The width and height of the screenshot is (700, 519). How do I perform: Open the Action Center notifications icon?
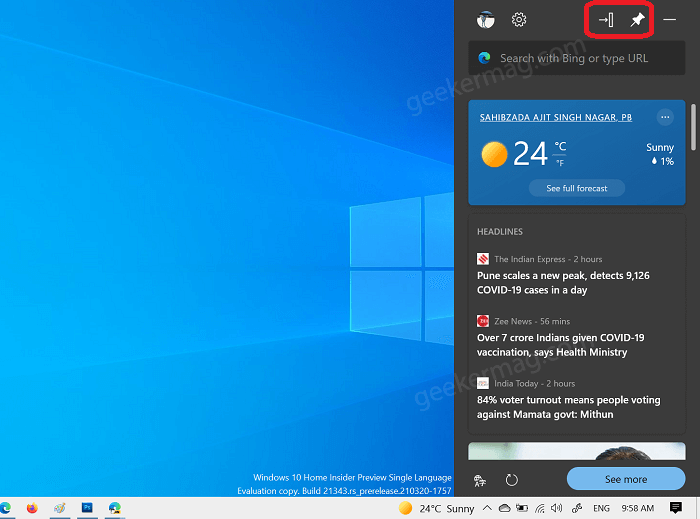pyautogui.click(x=675, y=508)
